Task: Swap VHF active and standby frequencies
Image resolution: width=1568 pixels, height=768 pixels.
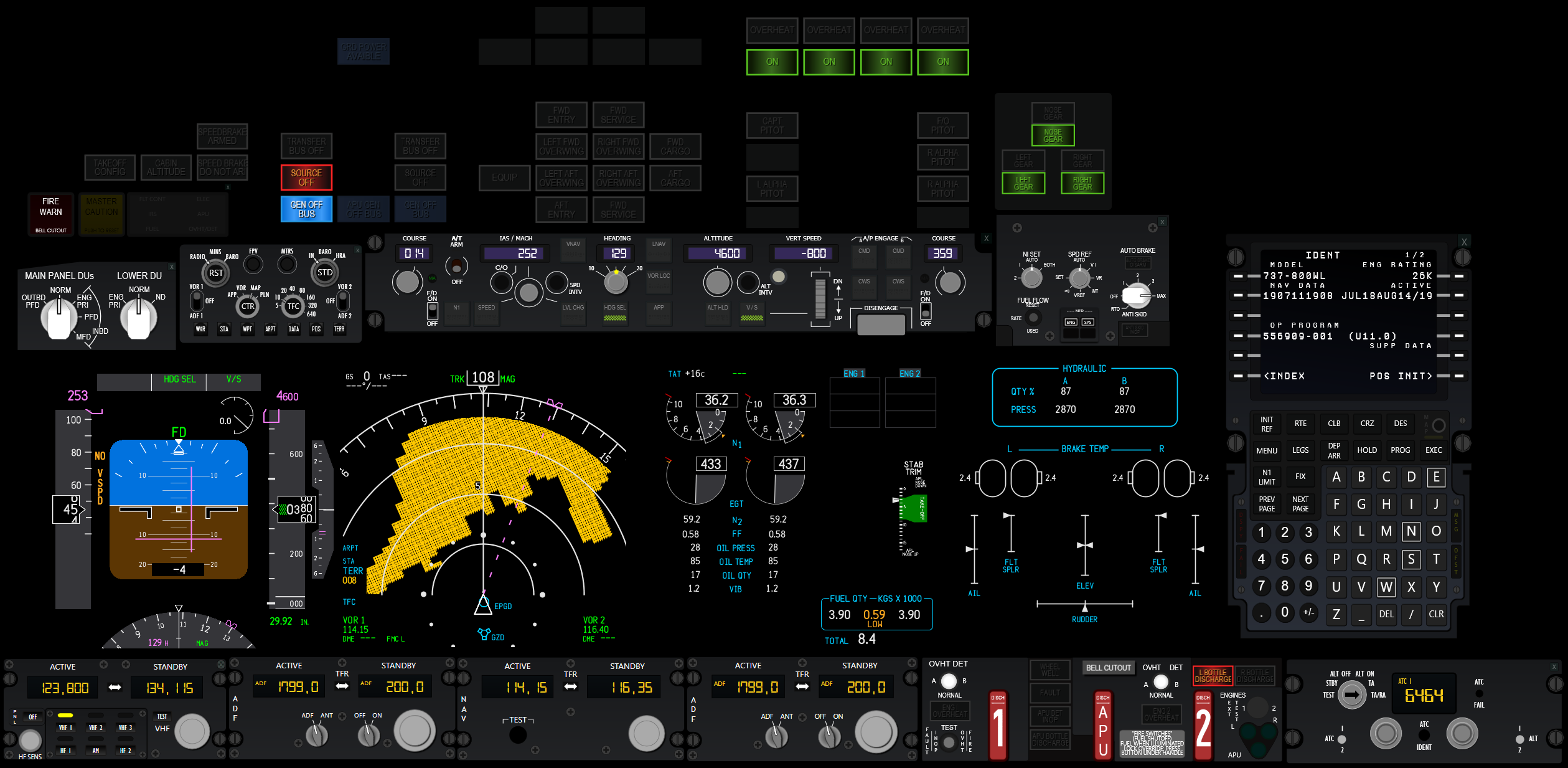Action: pos(115,687)
